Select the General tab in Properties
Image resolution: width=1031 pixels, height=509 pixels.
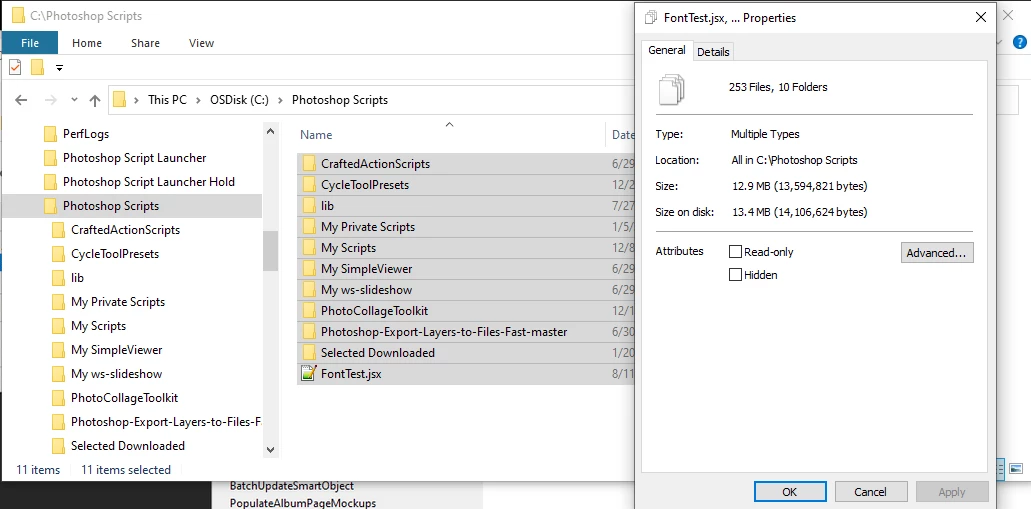(667, 50)
